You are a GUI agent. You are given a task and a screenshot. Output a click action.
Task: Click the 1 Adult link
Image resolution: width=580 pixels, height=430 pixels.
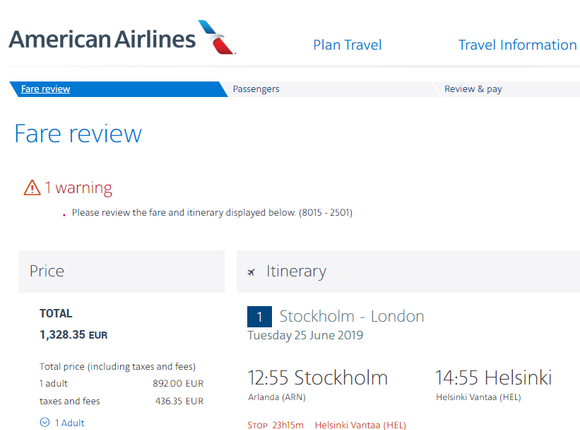pos(70,423)
